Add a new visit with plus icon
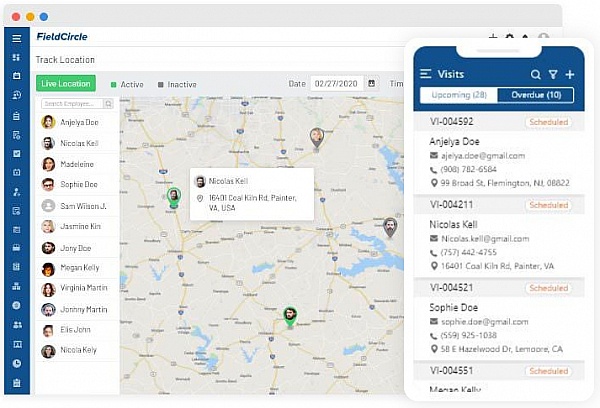Image resolution: width=600 pixels, height=408 pixels. click(569, 75)
